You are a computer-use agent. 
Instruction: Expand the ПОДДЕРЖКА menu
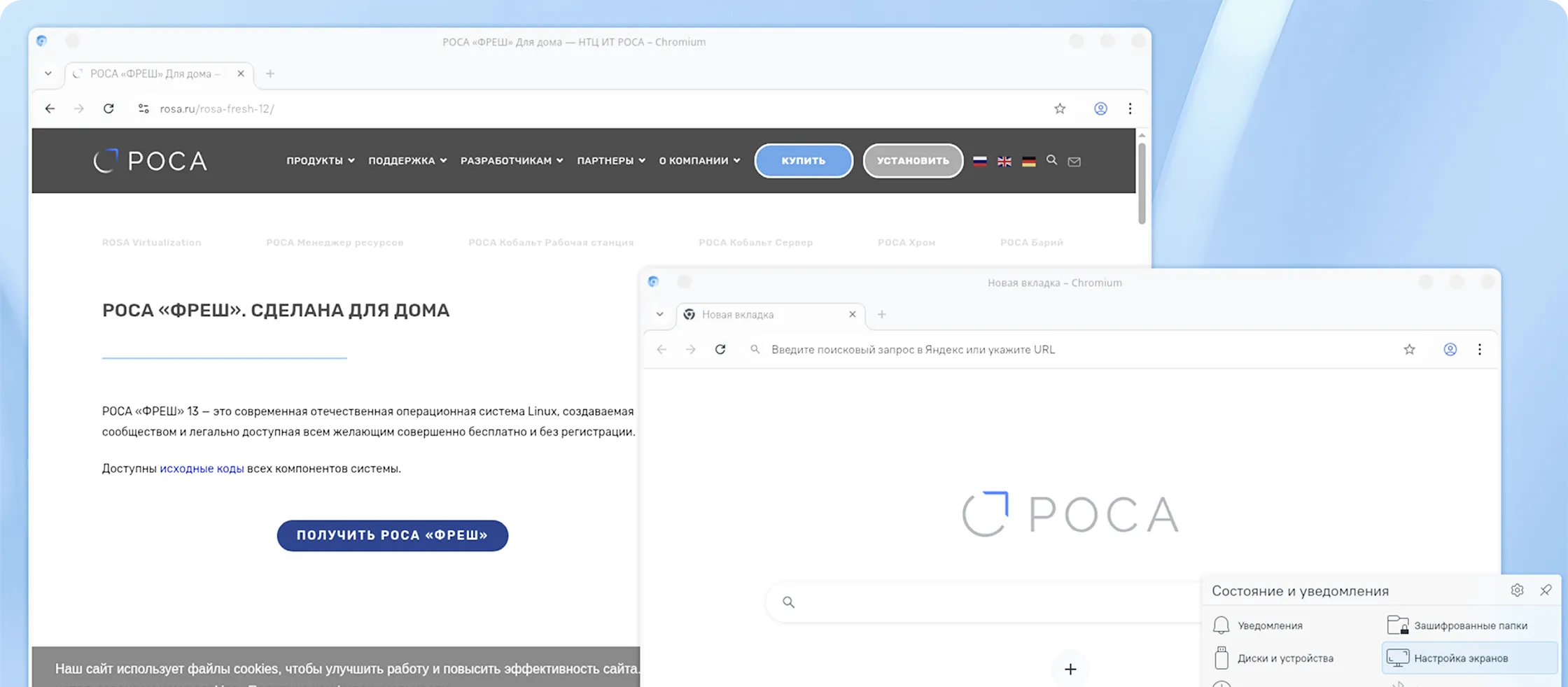coord(407,161)
